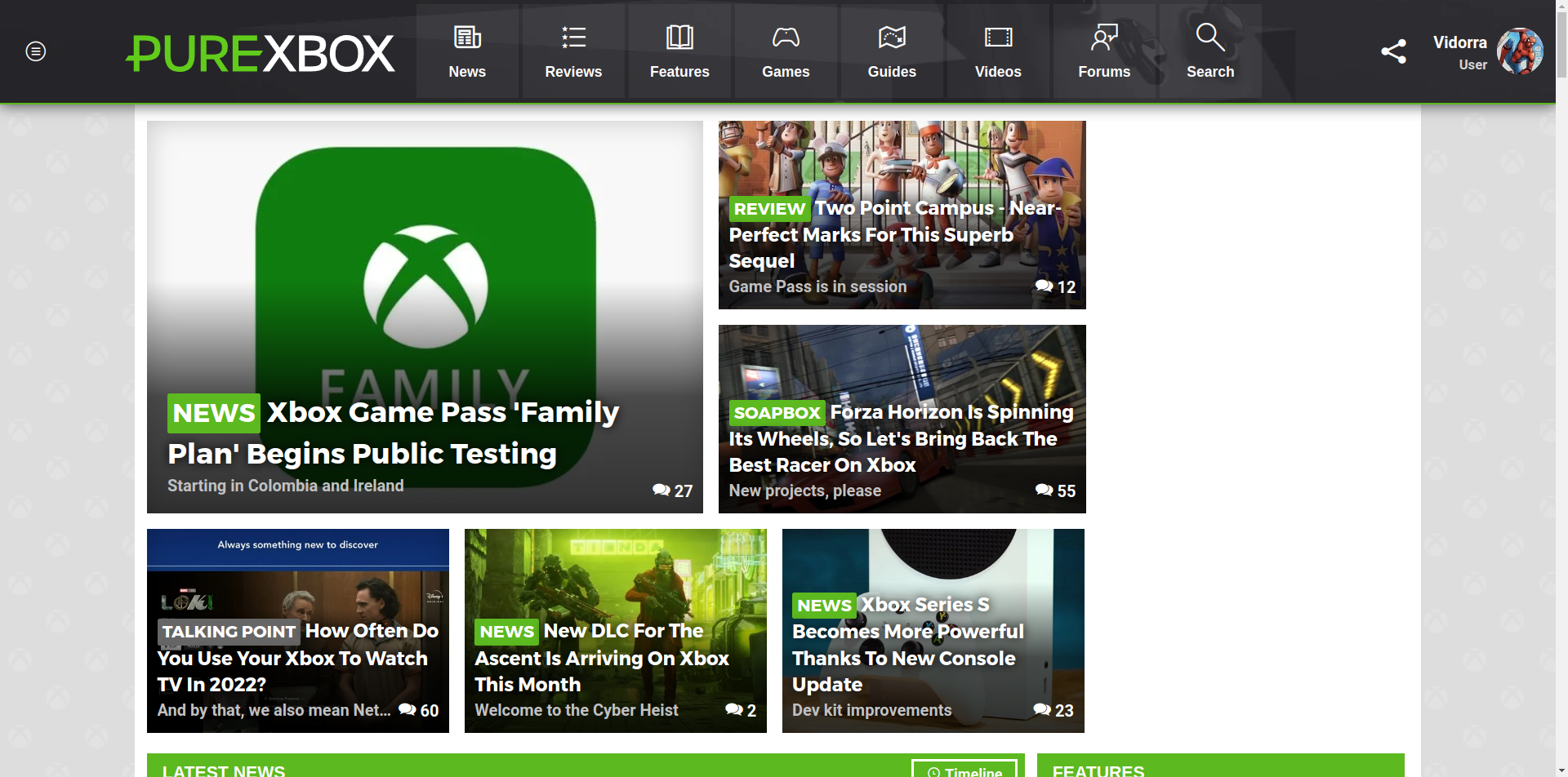Click the Timeline button
Image resolution: width=1568 pixels, height=777 pixels.
(964, 770)
